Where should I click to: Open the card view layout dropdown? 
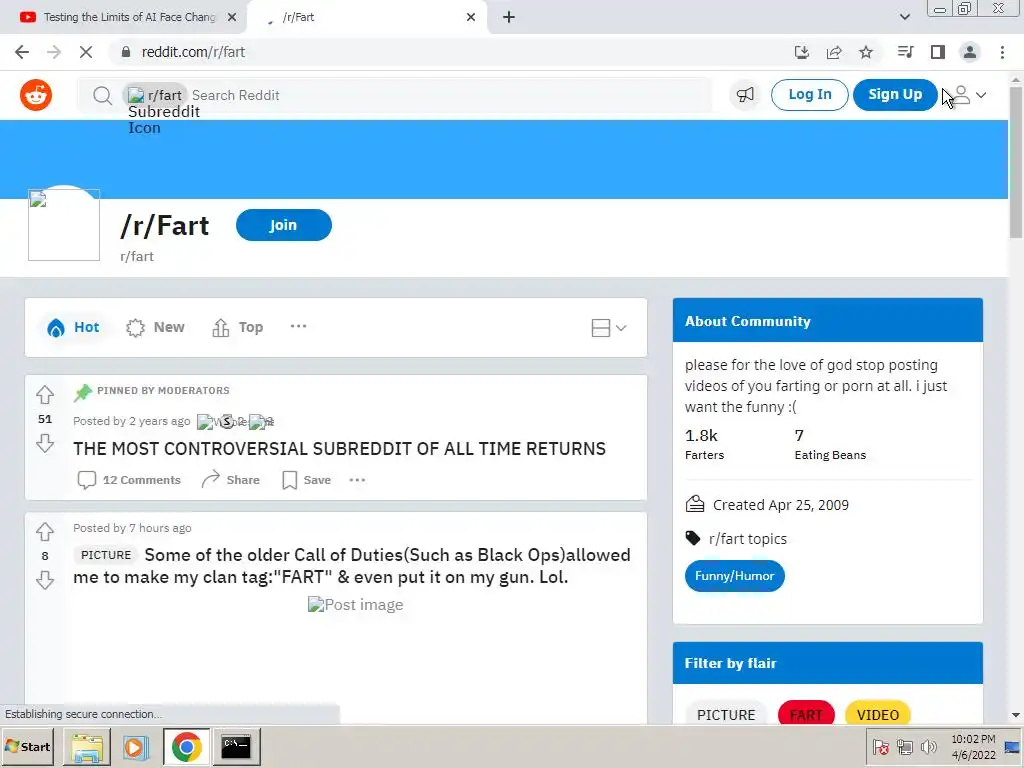[x=609, y=328]
